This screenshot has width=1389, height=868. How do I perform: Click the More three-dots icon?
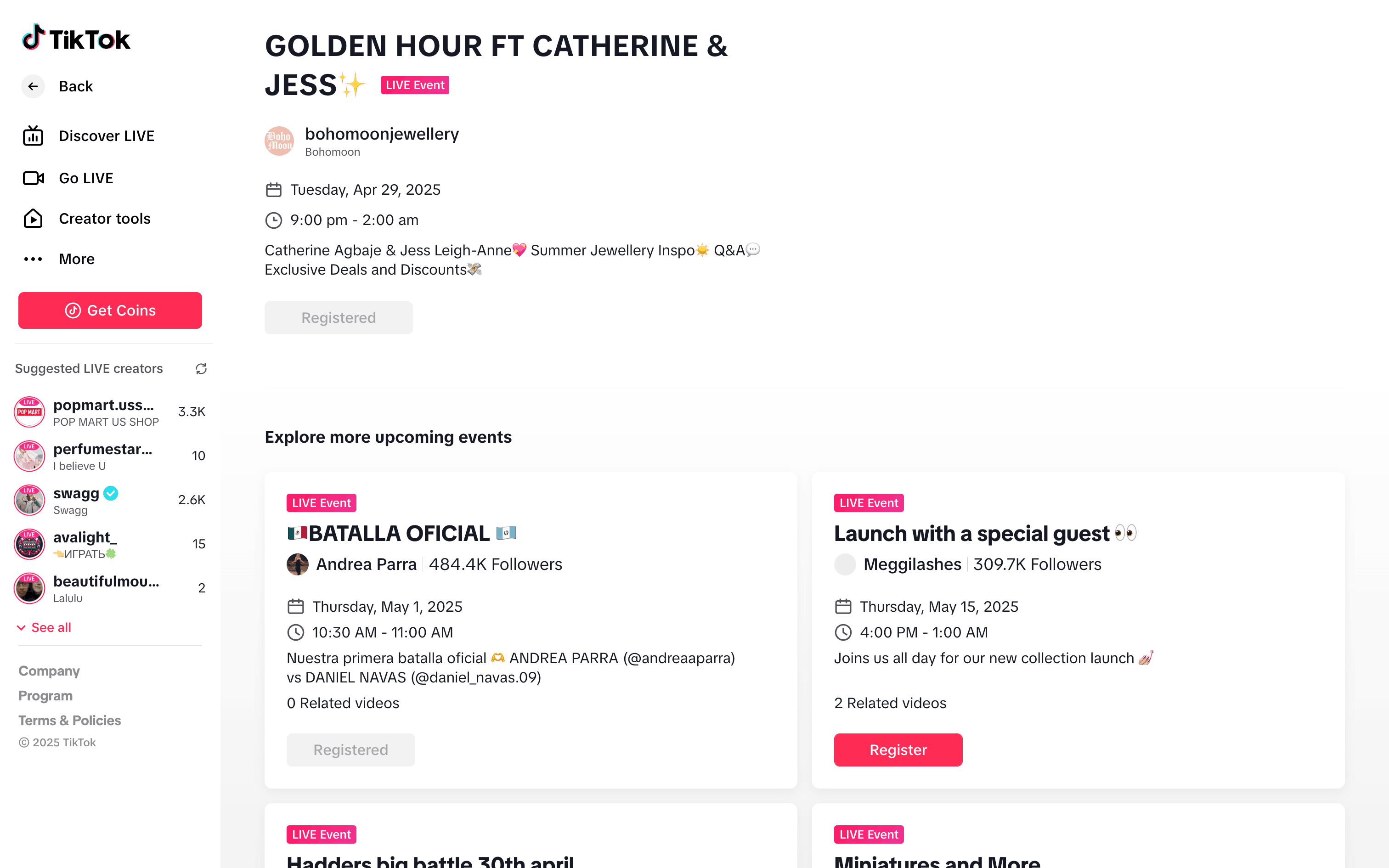point(33,259)
